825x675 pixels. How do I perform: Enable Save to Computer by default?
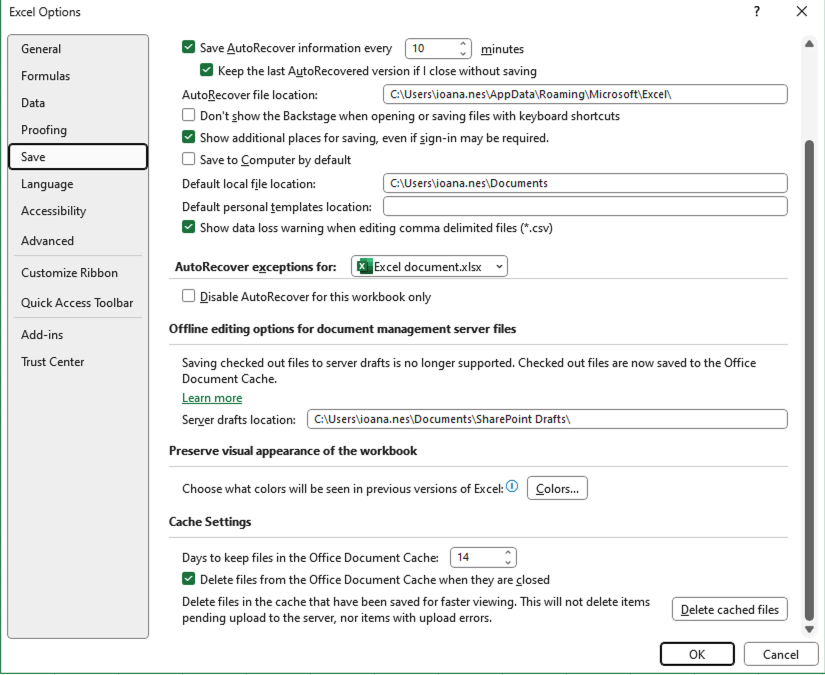click(187, 159)
